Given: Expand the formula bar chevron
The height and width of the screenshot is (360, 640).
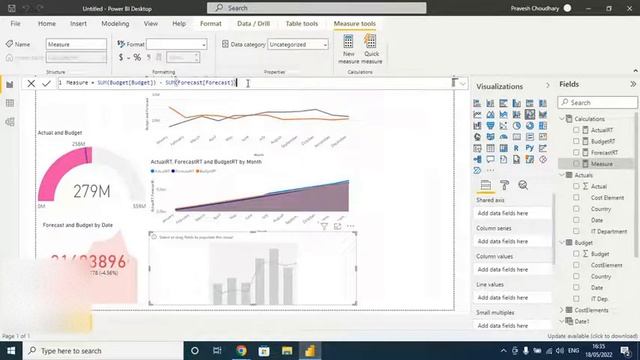Looking at the screenshot, I should 463,84.
